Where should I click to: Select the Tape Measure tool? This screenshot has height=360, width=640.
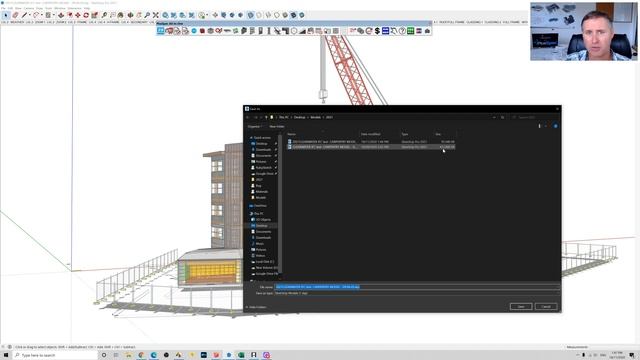(104, 15)
